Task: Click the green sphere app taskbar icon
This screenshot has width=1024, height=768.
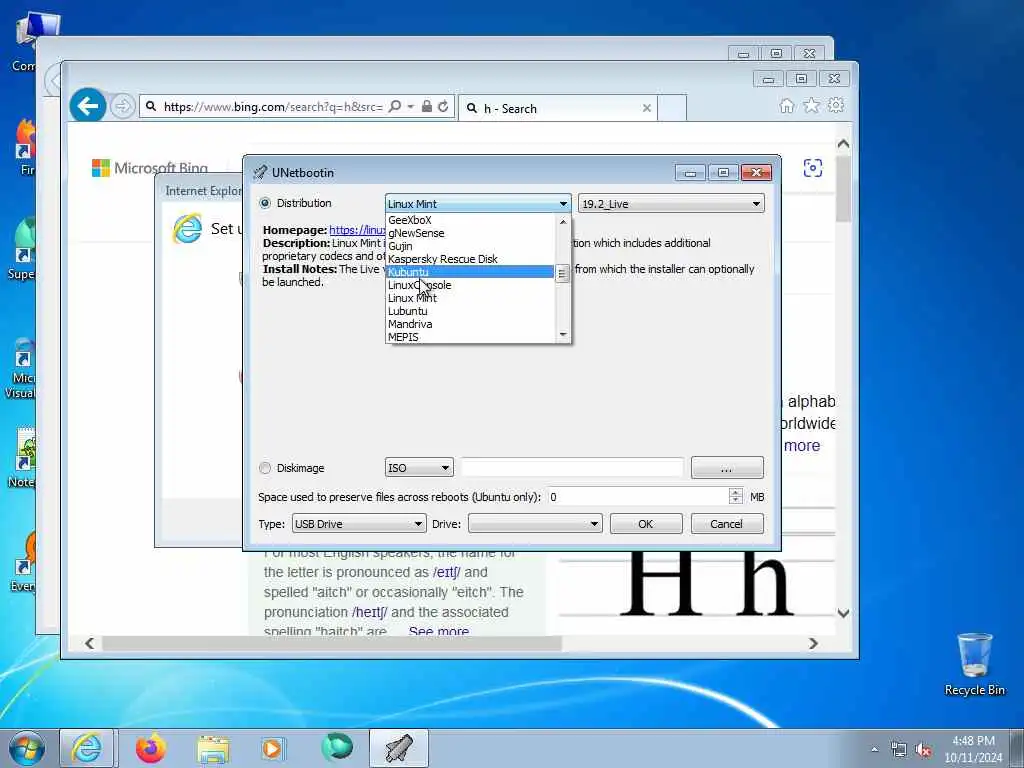Action: 337,747
